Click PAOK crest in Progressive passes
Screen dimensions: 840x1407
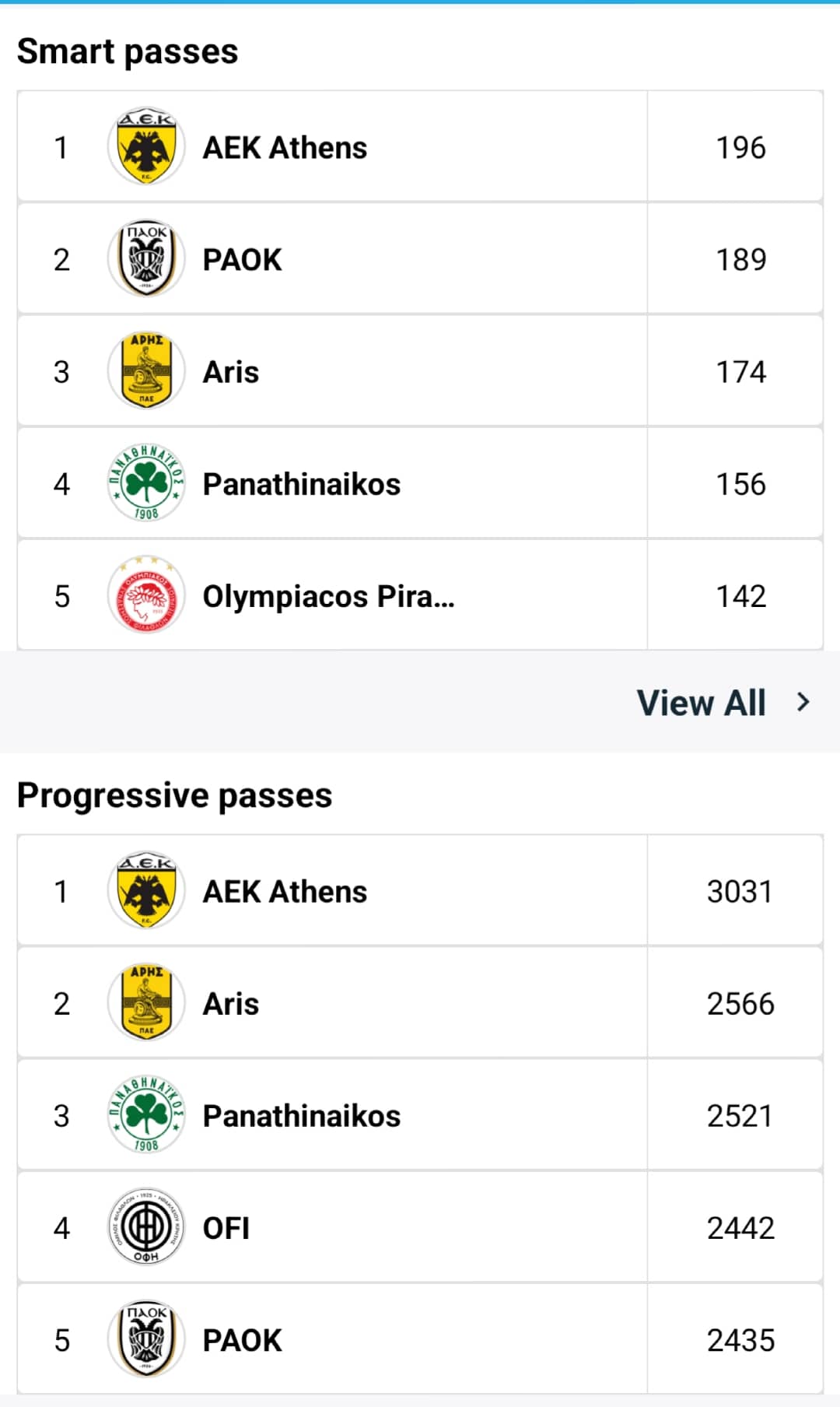(x=146, y=1339)
